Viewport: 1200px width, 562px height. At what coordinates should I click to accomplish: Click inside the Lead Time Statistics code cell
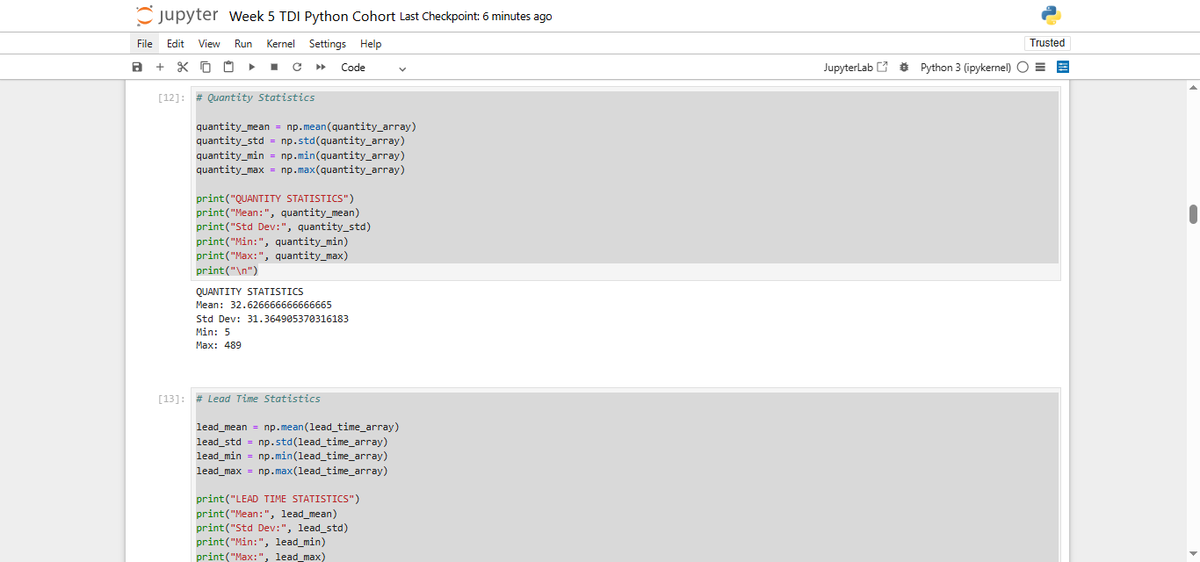(626, 476)
